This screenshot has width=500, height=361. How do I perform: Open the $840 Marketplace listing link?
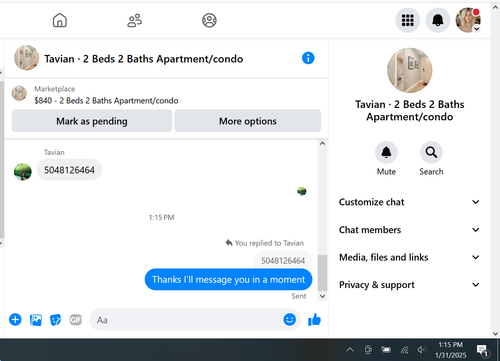(106, 100)
